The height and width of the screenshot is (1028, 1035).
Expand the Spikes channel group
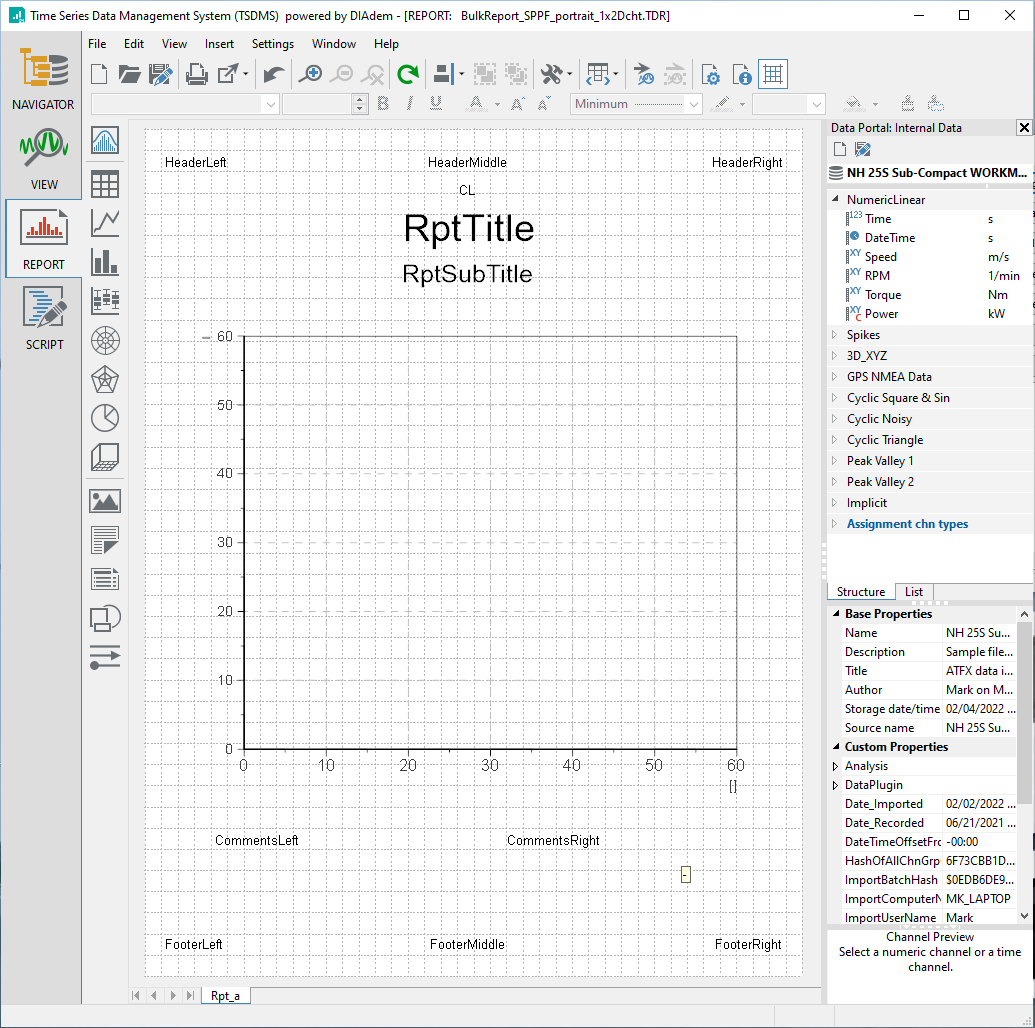pos(836,335)
